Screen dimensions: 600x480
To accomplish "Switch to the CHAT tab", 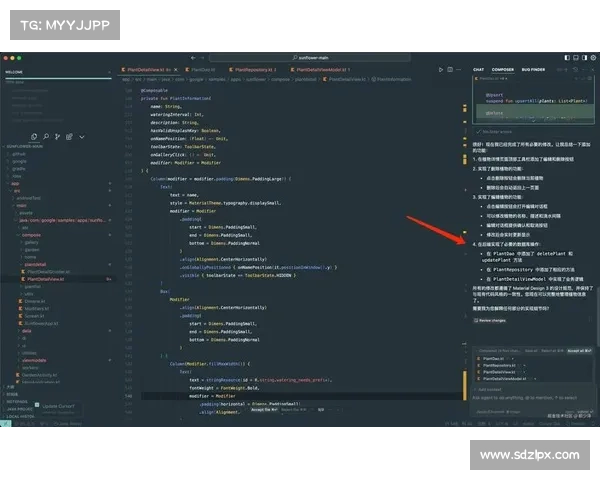I will [479, 70].
